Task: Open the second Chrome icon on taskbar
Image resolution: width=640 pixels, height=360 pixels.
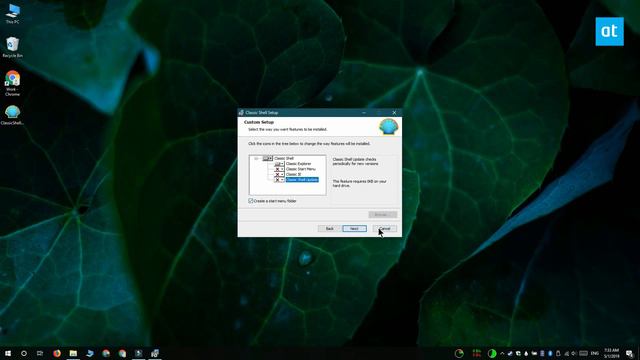Action: pyautogui.click(x=122, y=353)
